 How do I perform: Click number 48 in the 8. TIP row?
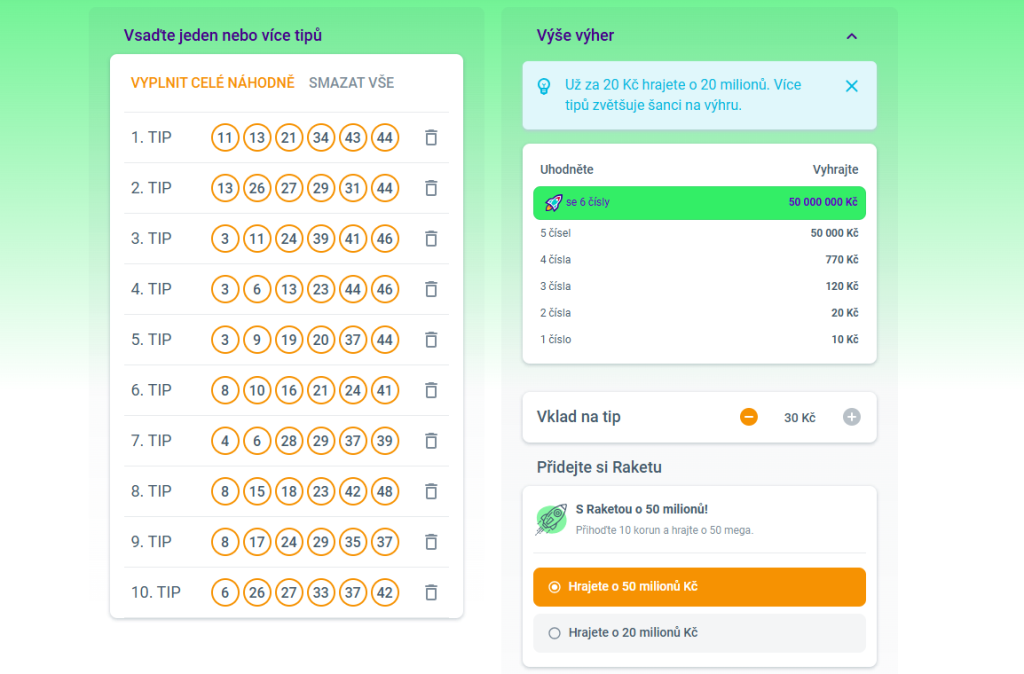click(x=385, y=491)
